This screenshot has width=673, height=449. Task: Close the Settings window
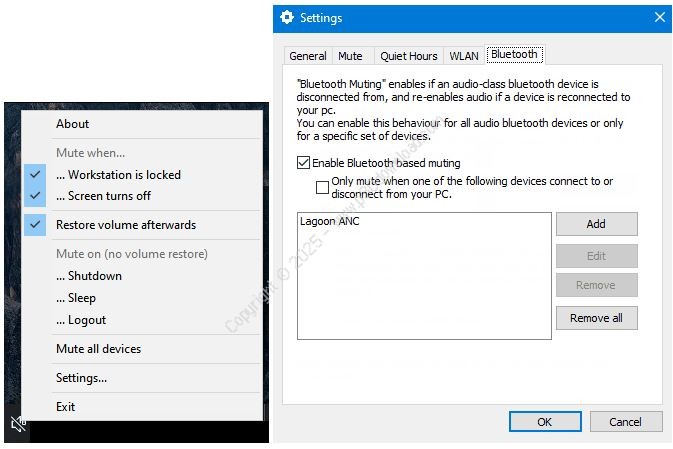pos(659,18)
